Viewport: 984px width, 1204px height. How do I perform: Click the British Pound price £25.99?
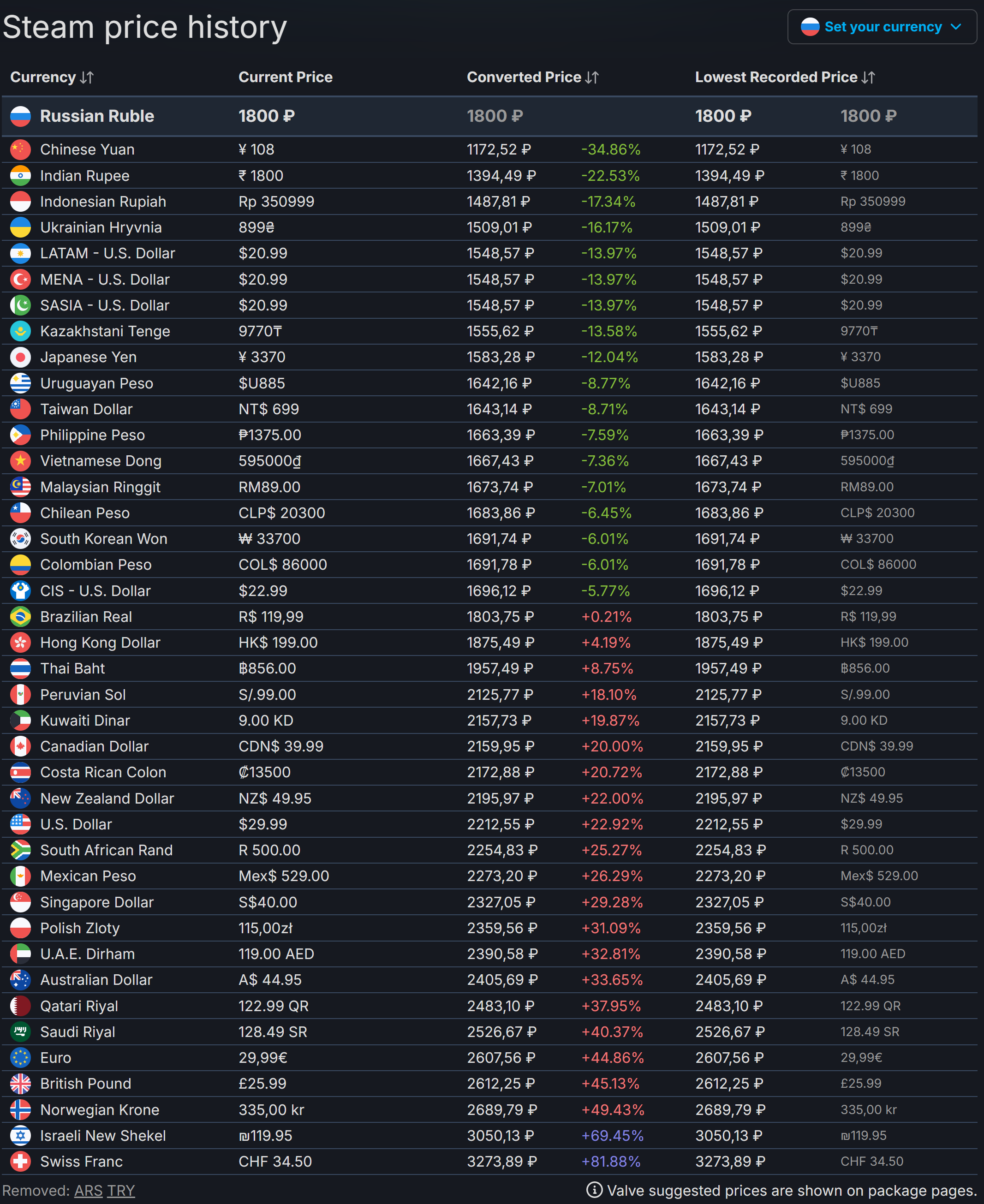[x=262, y=1084]
